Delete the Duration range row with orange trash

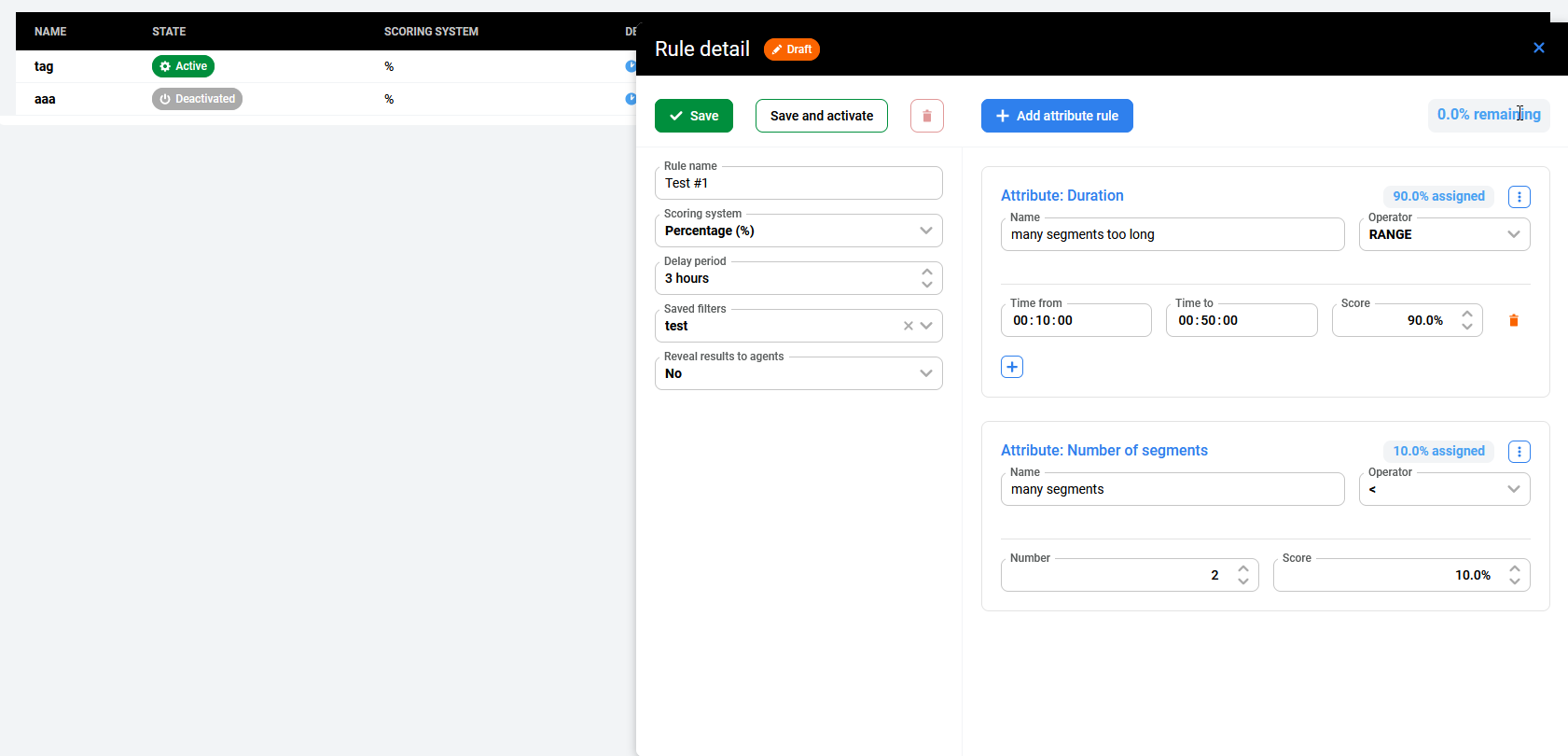[1513, 320]
